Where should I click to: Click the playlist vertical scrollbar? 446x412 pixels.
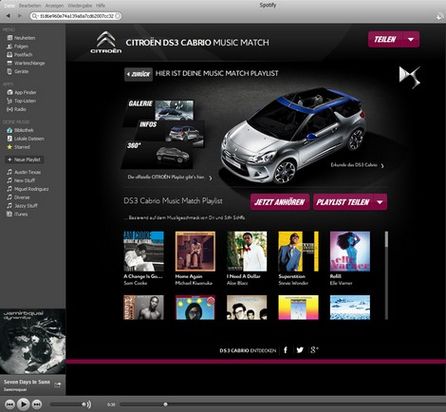pyautogui.click(x=386, y=275)
